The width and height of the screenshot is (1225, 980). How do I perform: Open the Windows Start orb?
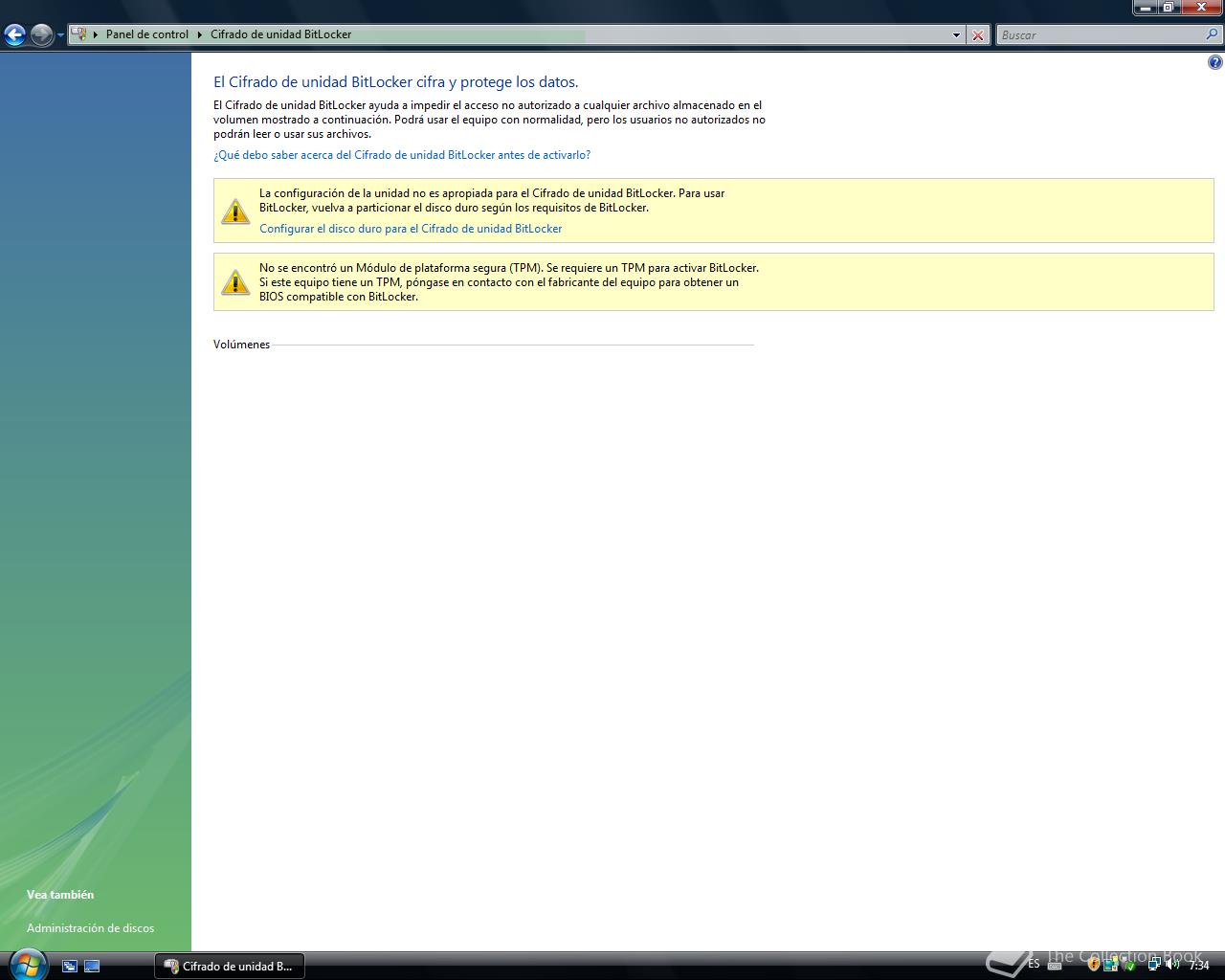pos(27,965)
